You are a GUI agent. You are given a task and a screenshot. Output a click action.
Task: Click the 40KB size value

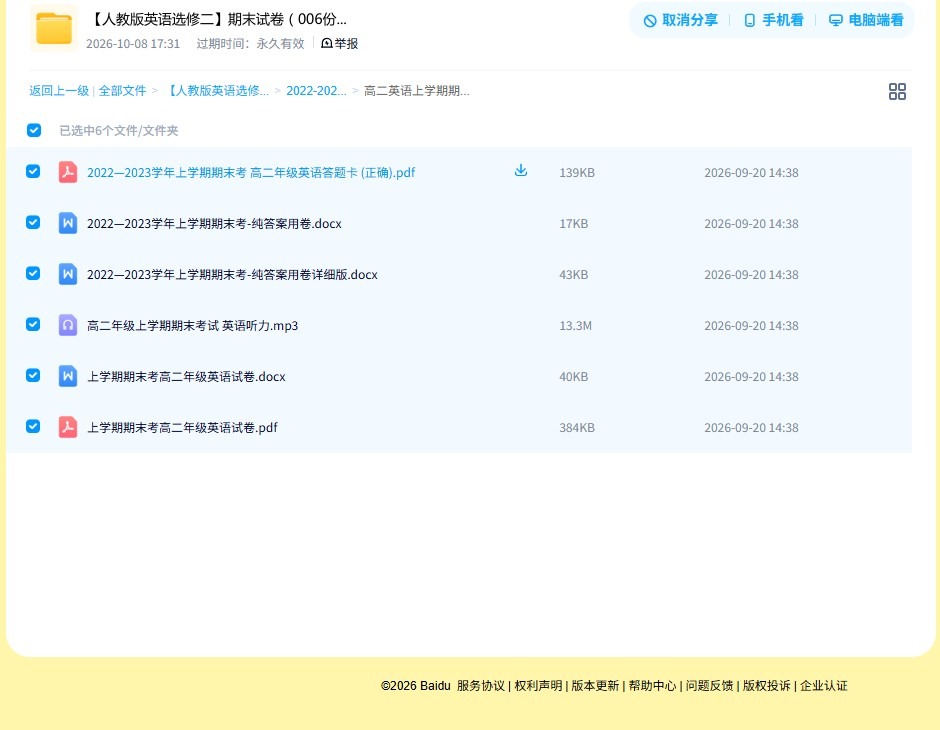pyautogui.click(x=574, y=376)
